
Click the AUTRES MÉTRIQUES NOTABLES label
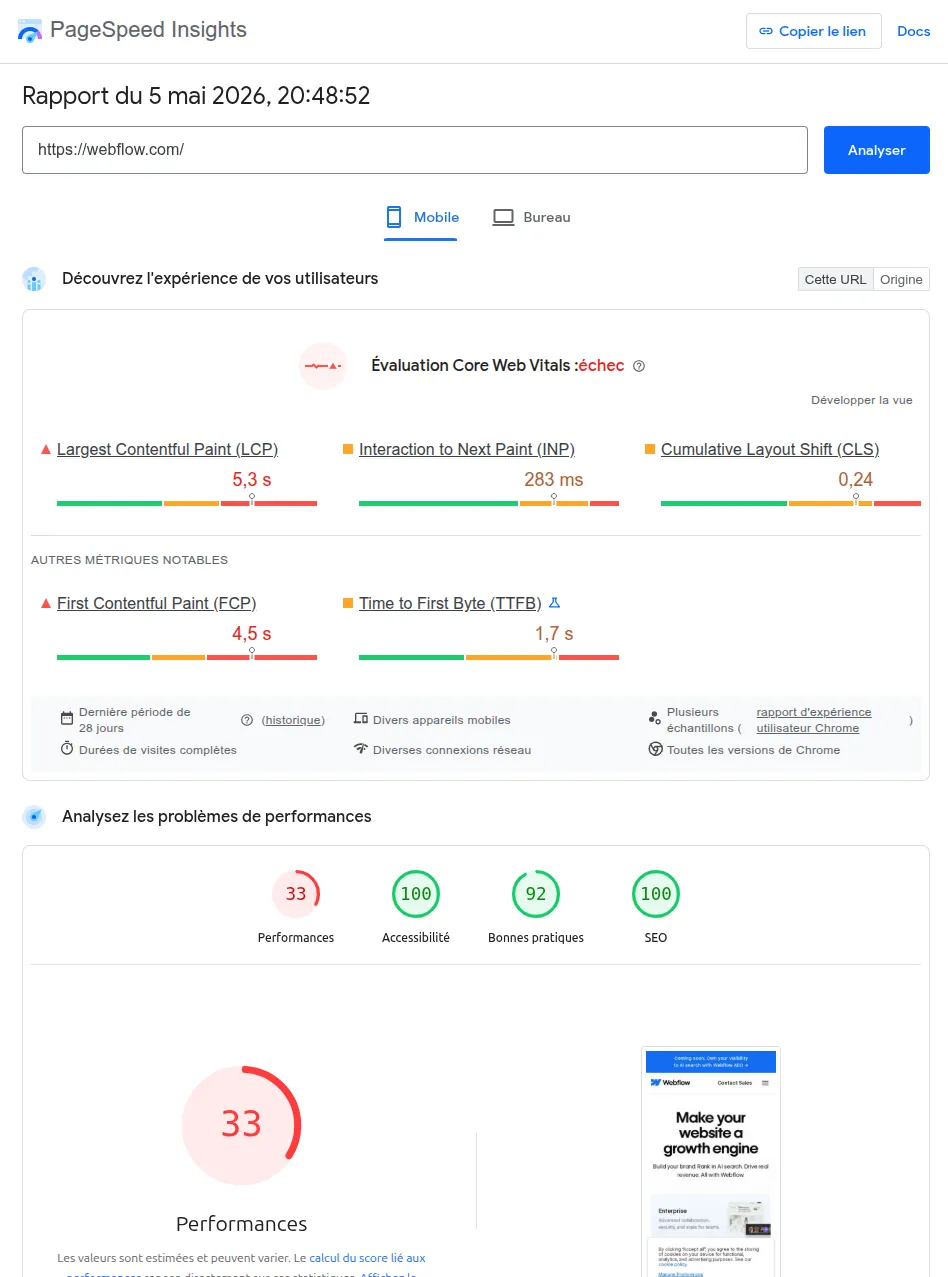point(129,560)
